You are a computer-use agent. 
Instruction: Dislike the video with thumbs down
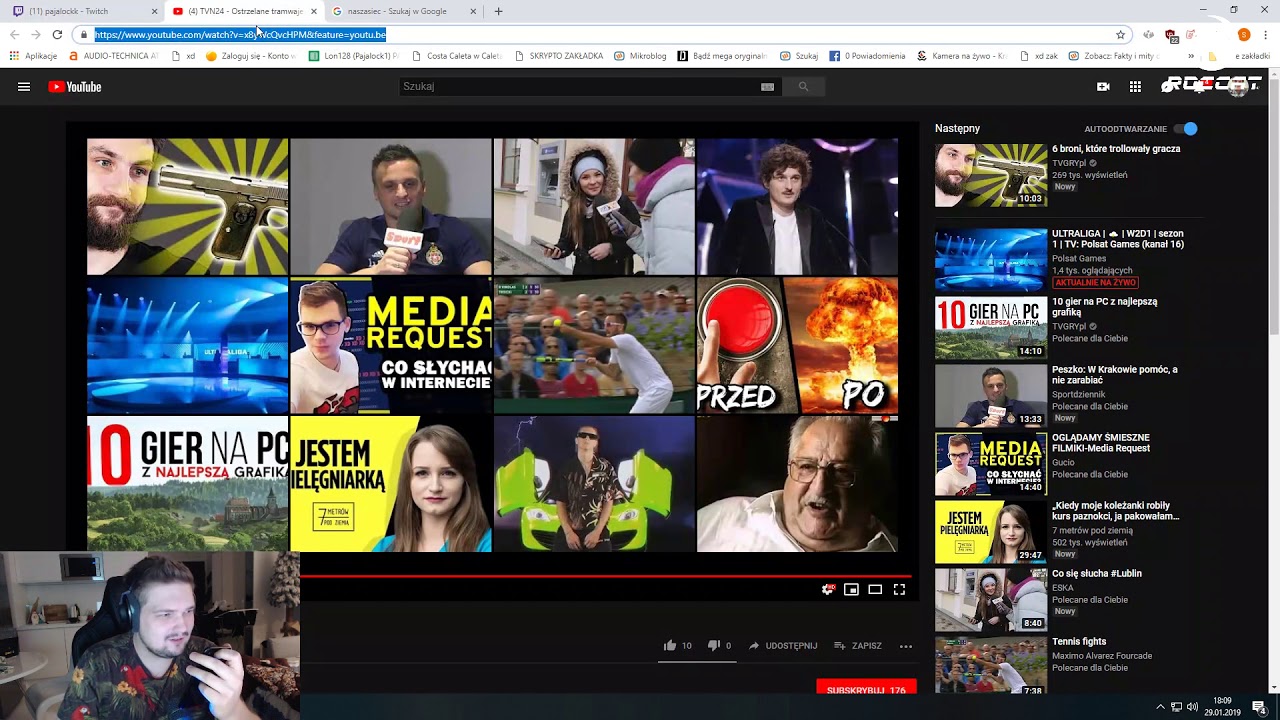(713, 646)
